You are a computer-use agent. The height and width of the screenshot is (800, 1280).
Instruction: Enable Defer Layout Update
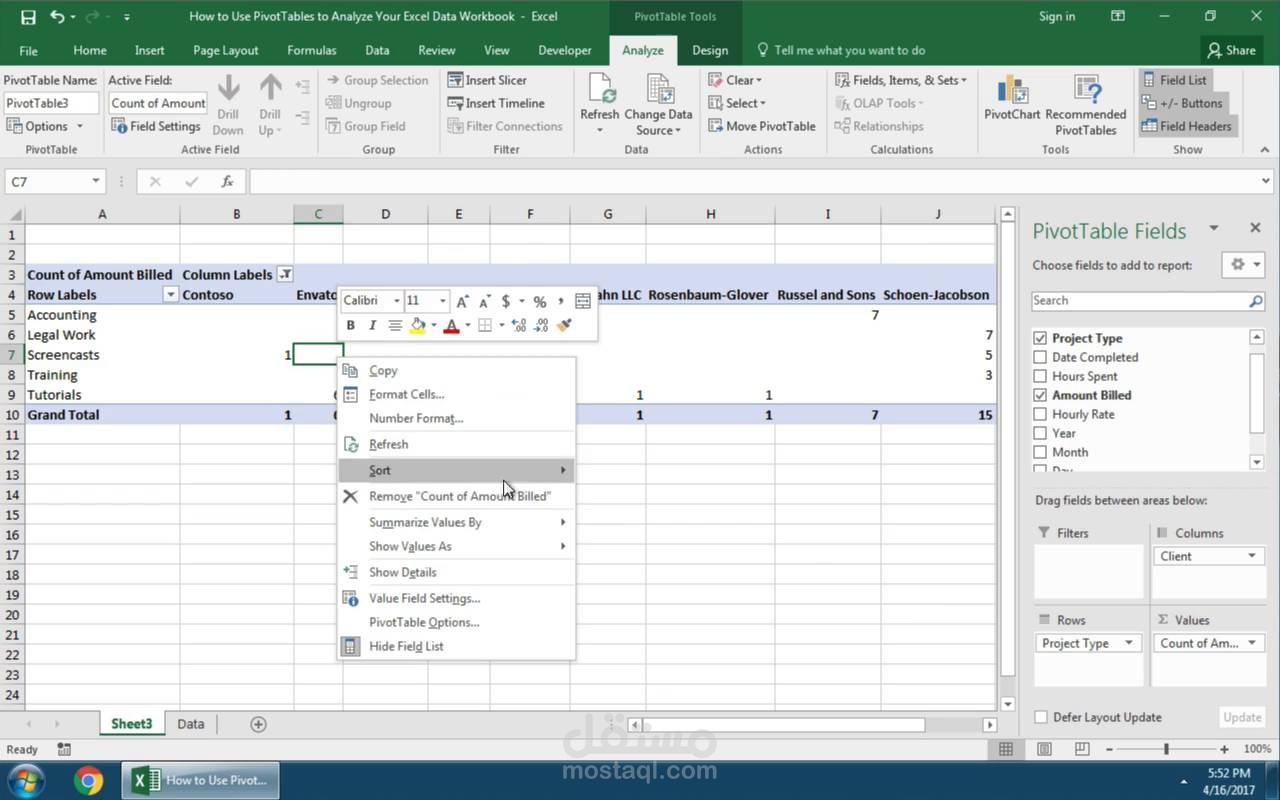click(1041, 717)
